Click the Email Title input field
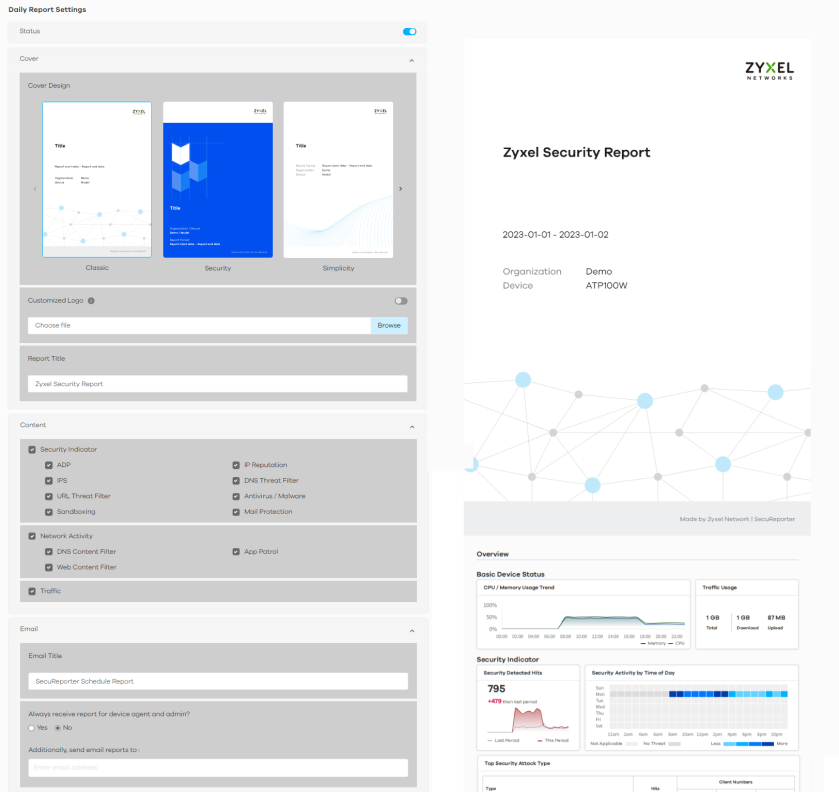 pos(218,681)
